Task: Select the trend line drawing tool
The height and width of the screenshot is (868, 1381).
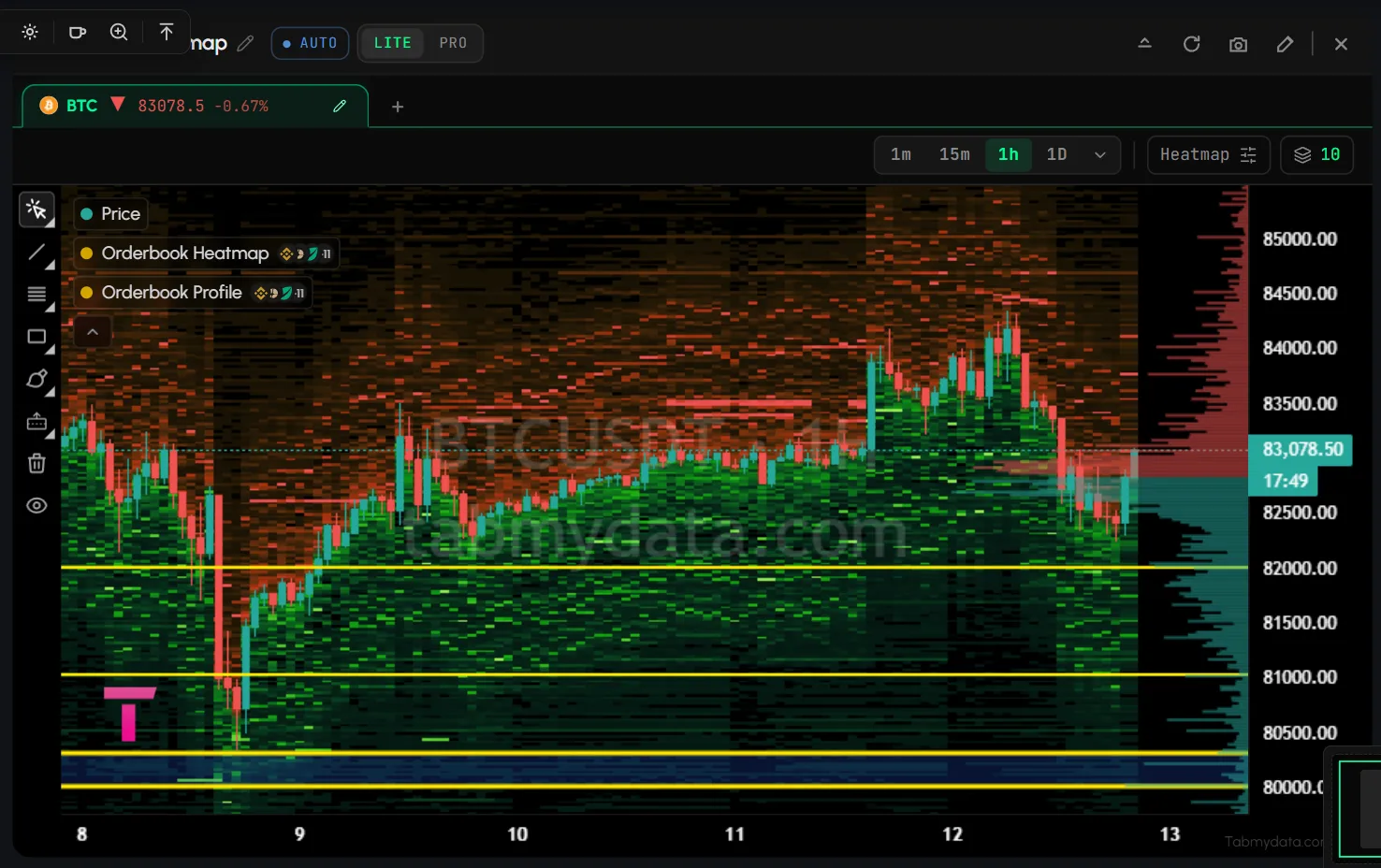Action: click(36, 253)
